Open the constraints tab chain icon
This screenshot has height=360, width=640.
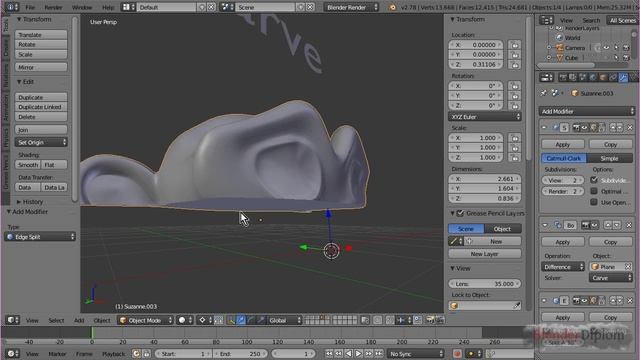(613, 78)
